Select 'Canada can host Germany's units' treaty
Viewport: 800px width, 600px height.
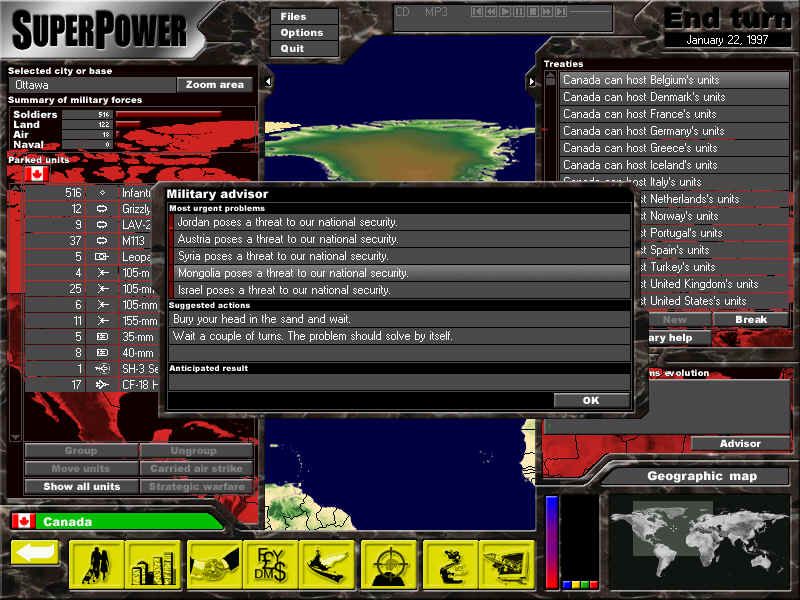point(674,131)
